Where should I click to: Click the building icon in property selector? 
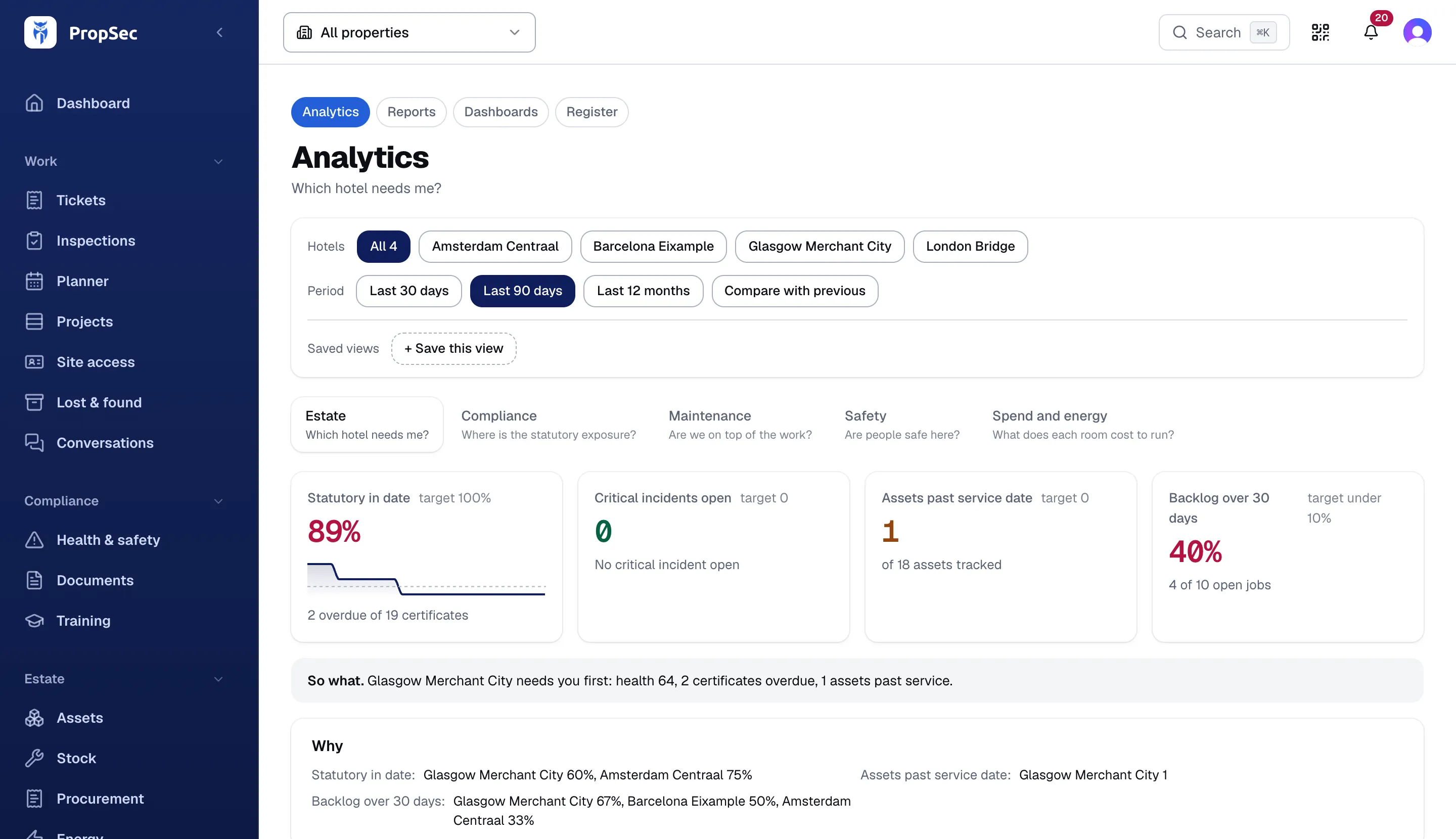[304, 32]
